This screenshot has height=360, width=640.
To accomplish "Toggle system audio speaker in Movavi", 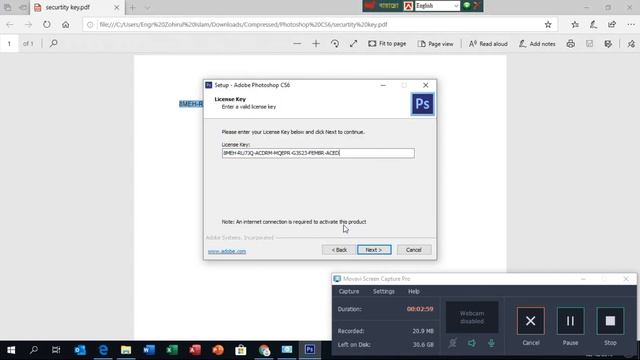I will 472,343.
